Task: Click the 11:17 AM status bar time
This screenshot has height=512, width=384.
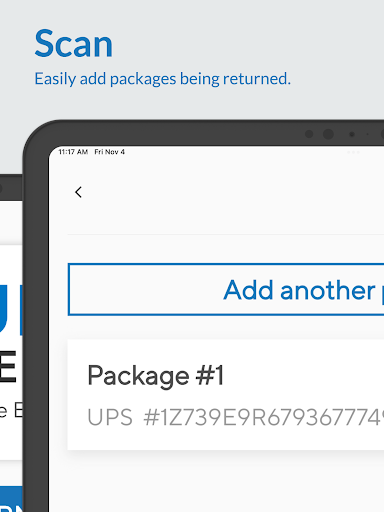Action: (x=73, y=152)
